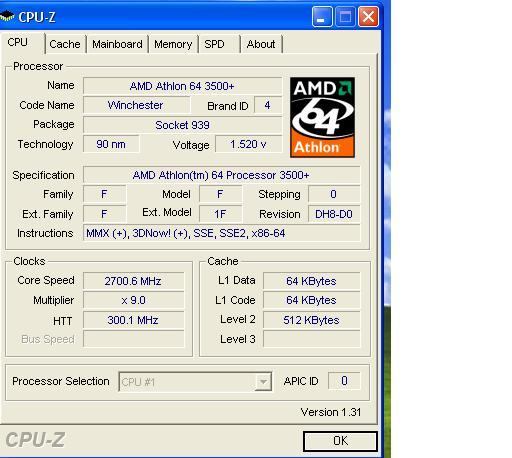Go to the About tab
Screen dimensions: 512x458
click(261, 44)
